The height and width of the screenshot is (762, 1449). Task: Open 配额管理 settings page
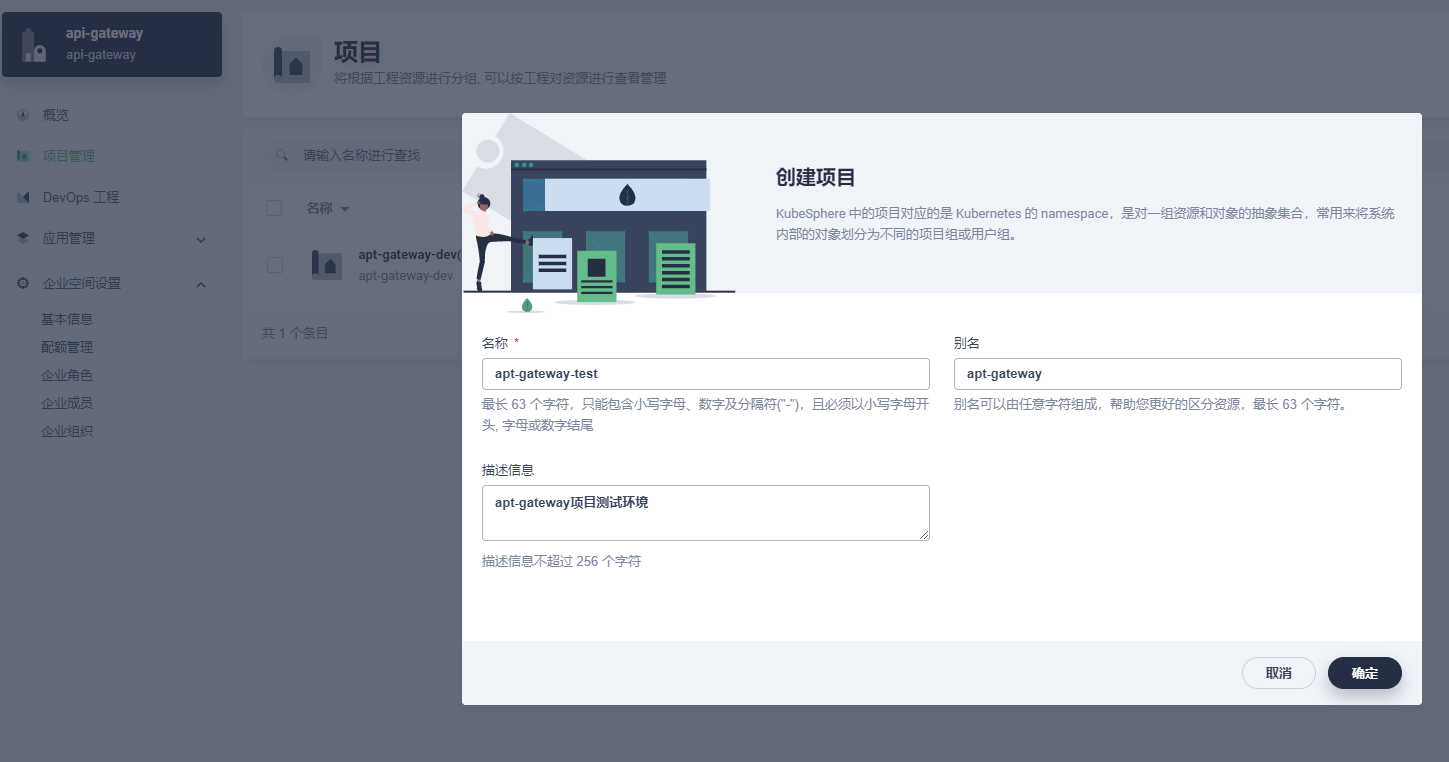click(67, 347)
